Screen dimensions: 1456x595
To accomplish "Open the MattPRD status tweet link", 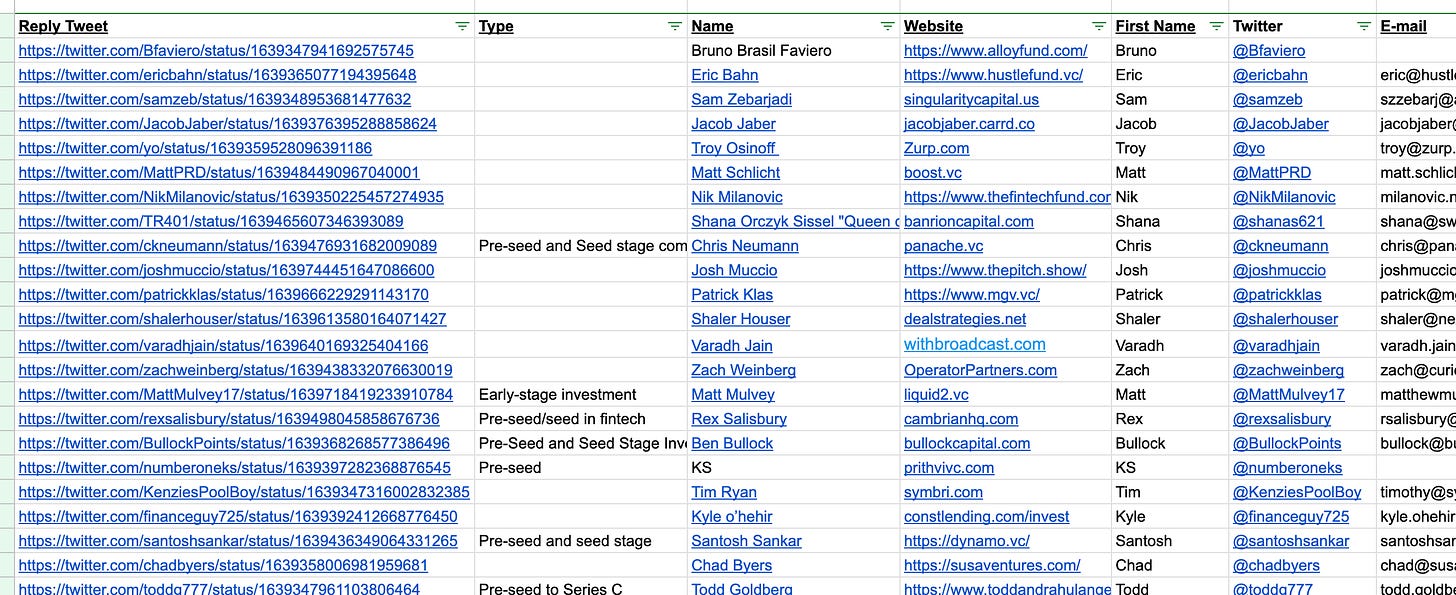I will click(x=219, y=172).
